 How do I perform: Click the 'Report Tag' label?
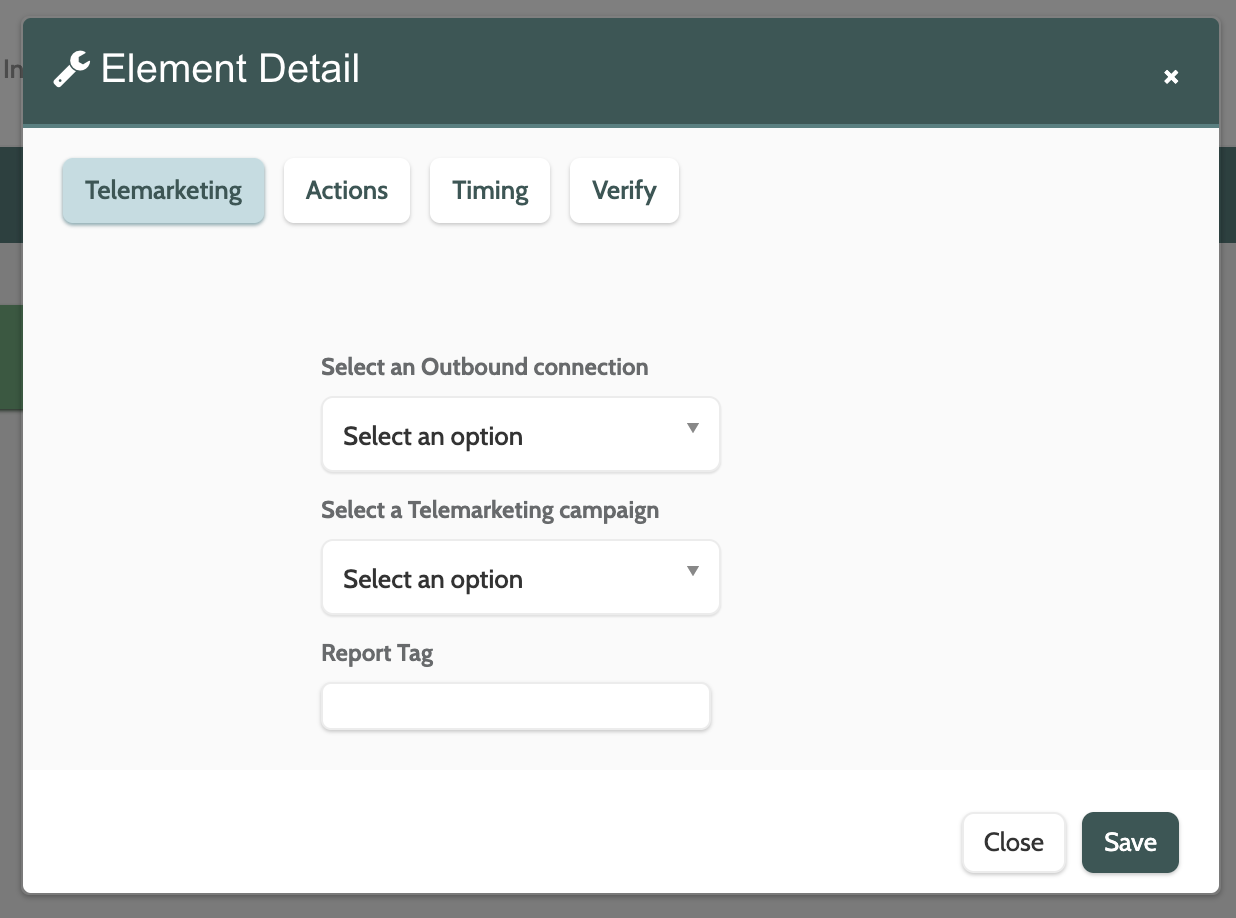tap(377, 653)
